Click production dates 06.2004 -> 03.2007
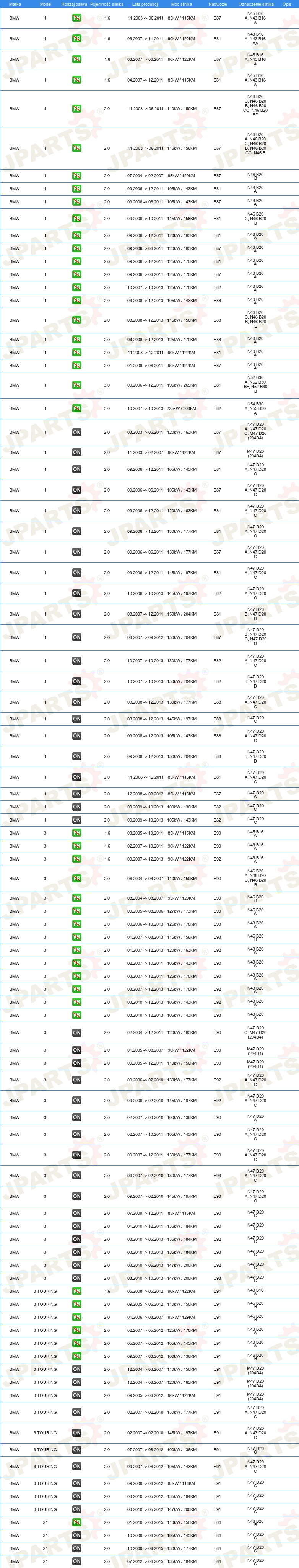Image resolution: width=299 pixels, height=1568 pixels. (x=145, y=879)
